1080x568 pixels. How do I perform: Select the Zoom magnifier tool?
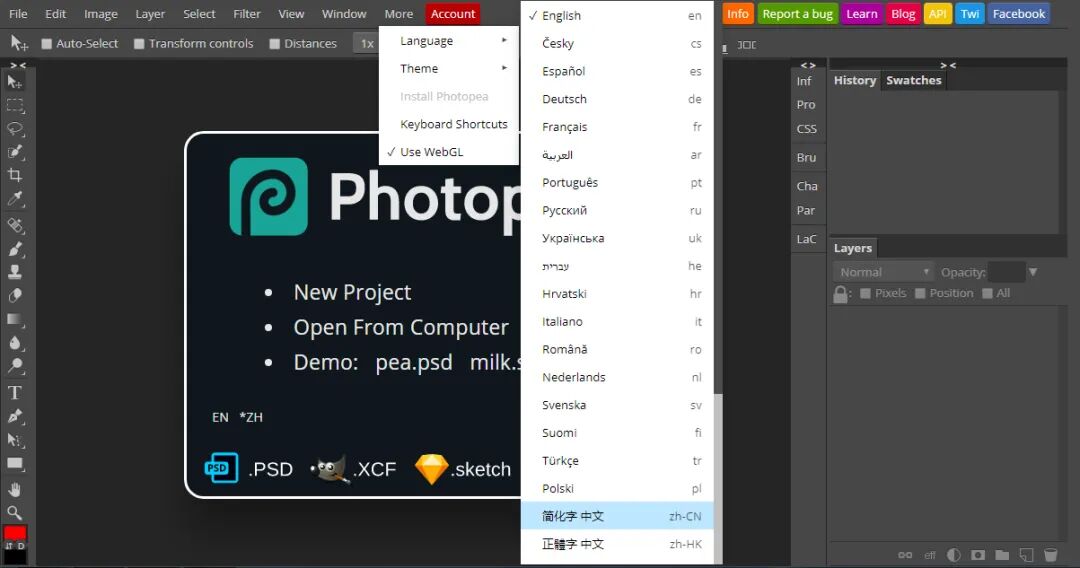coord(14,512)
